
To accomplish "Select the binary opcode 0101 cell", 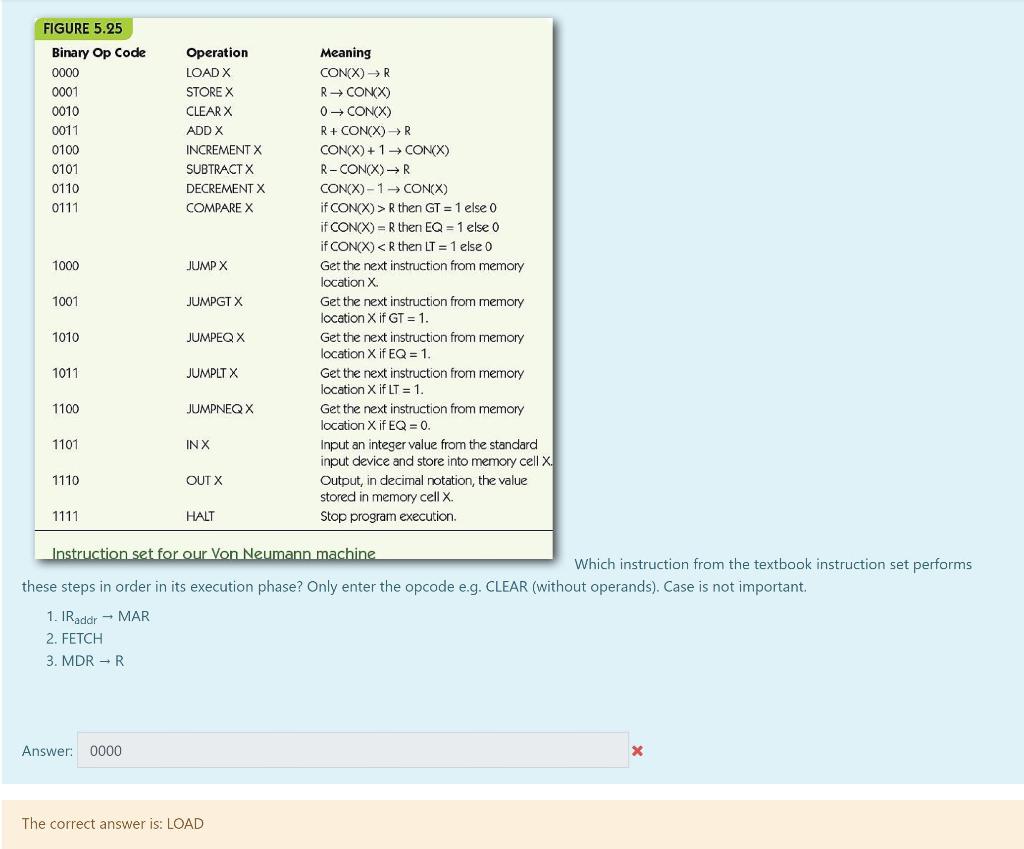I will (65, 168).
